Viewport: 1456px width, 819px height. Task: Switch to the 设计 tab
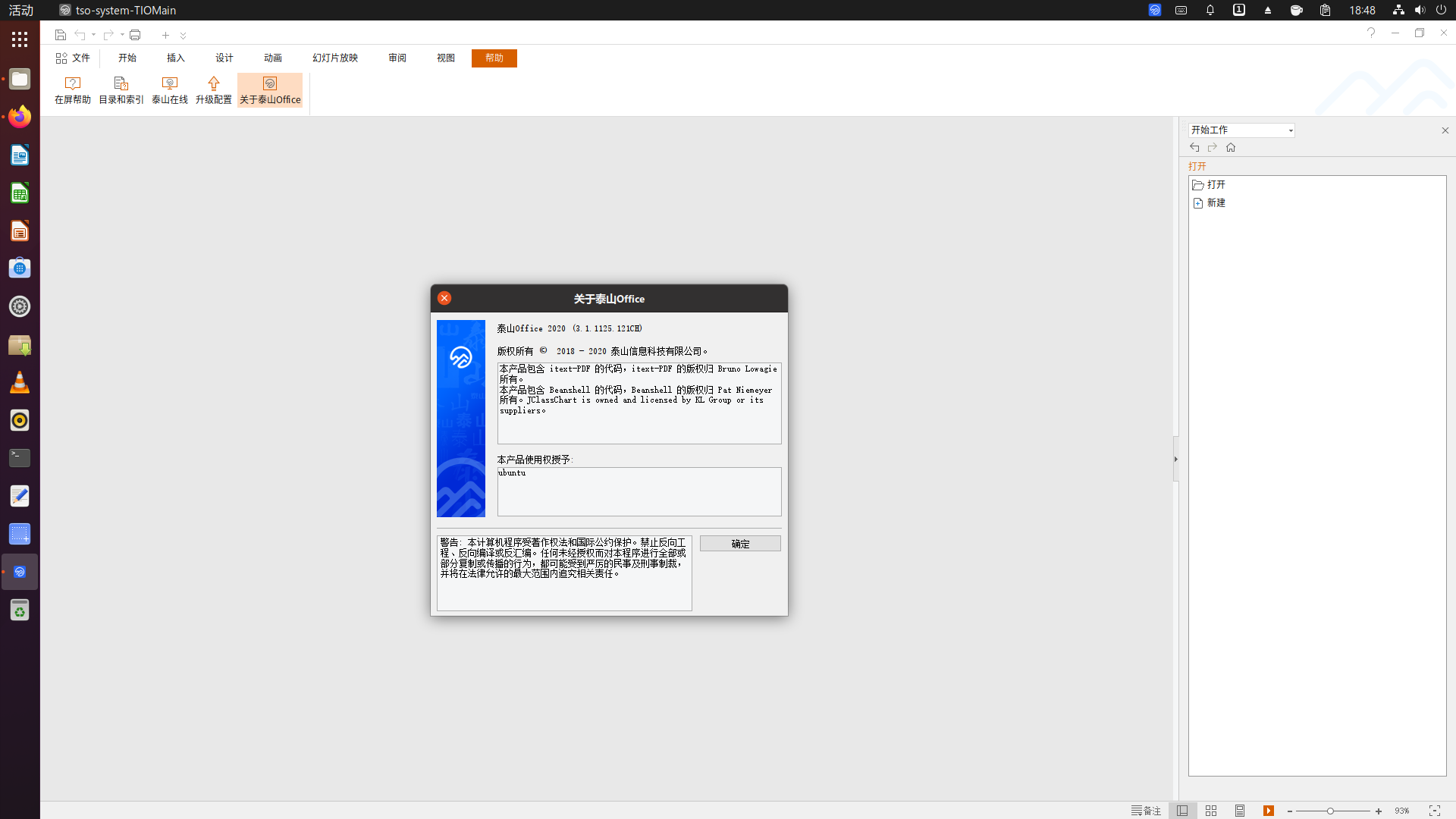pos(224,58)
